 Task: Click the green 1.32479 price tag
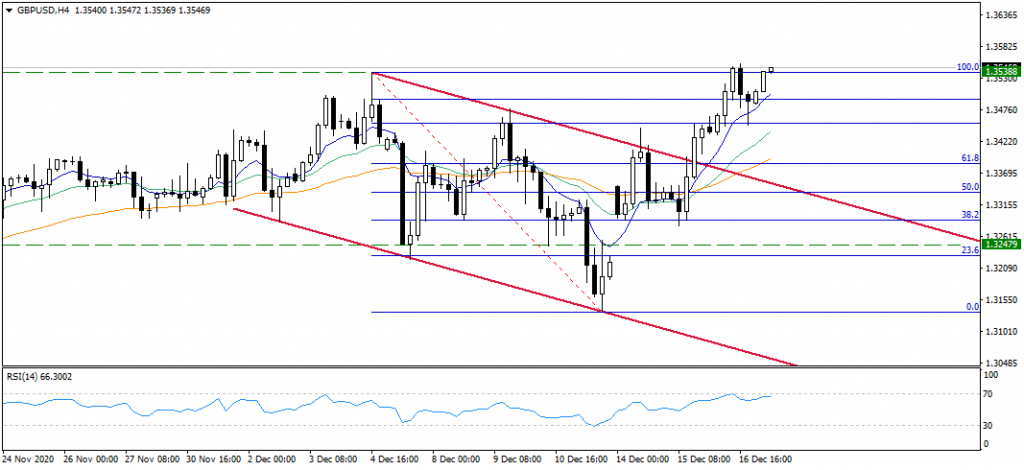1000,244
